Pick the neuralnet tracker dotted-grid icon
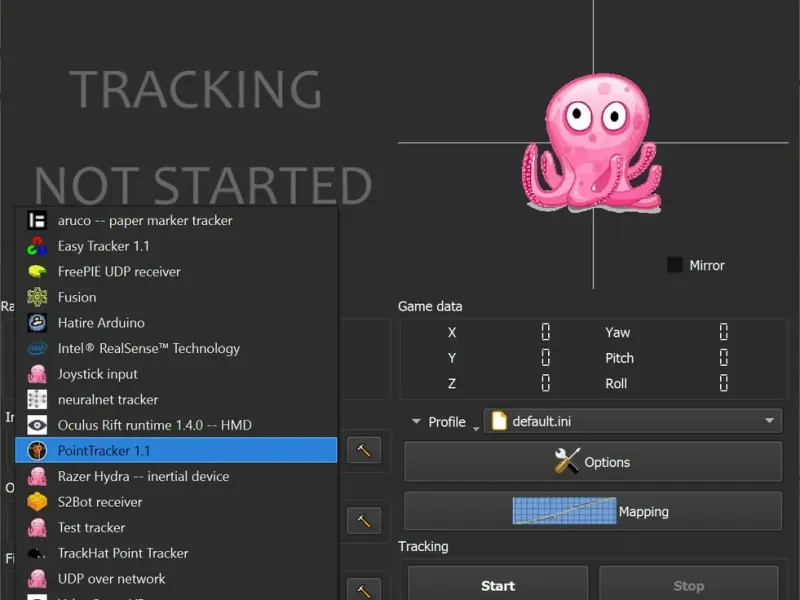The image size is (800, 600). click(37, 399)
